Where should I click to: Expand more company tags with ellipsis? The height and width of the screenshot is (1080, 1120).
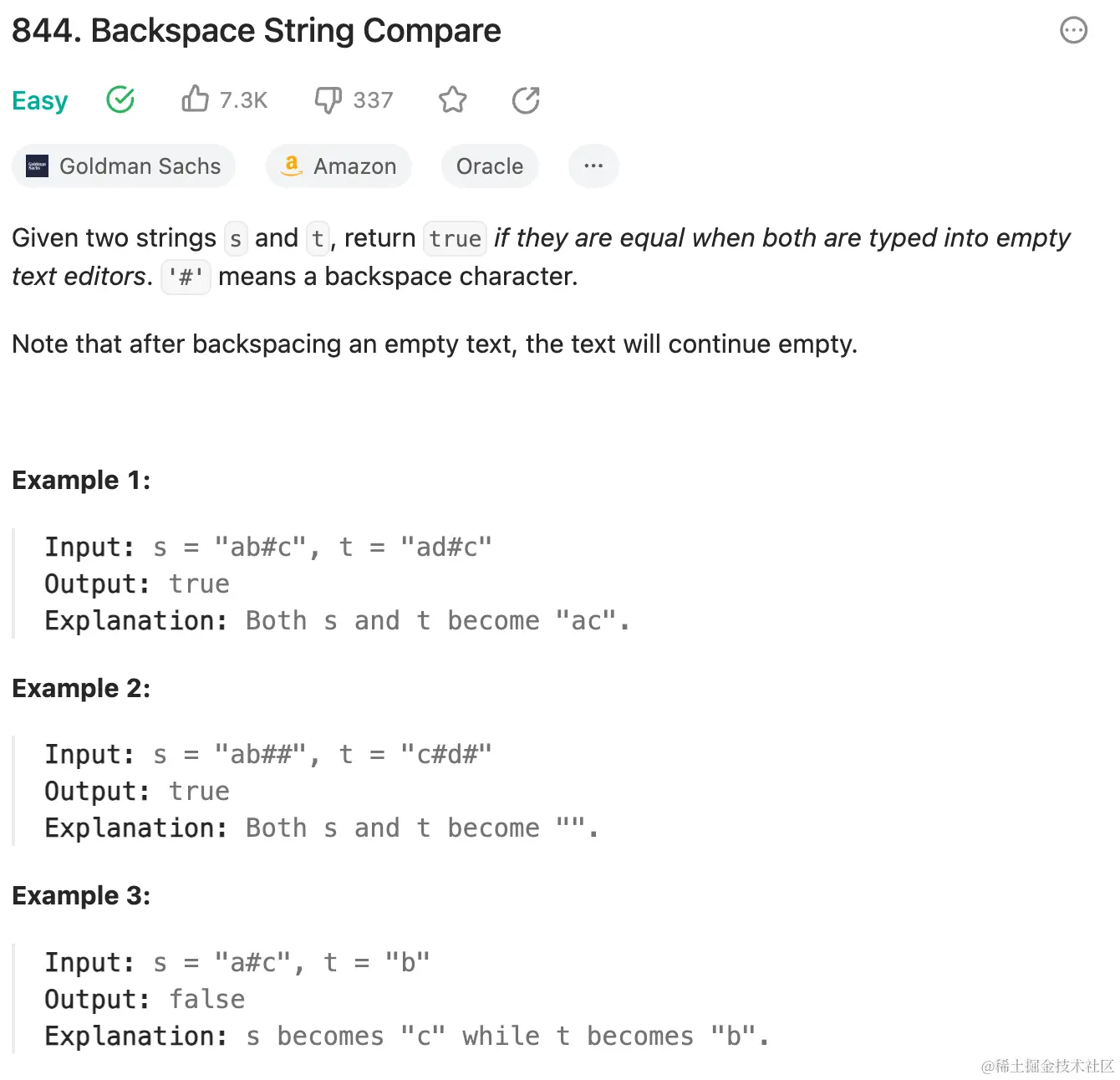tap(593, 166)
